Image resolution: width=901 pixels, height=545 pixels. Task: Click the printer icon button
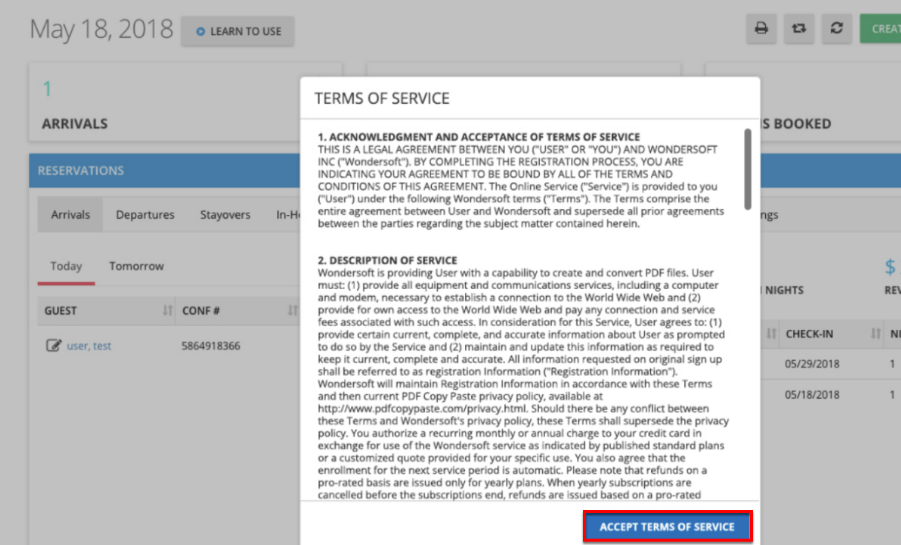coord(761,29)
